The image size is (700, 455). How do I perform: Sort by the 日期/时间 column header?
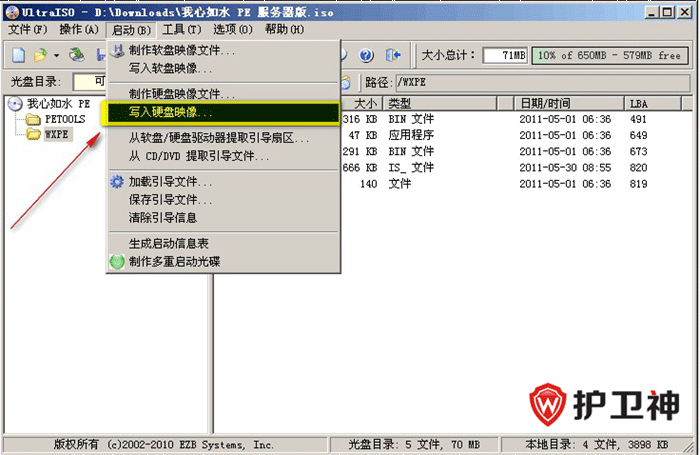(x=569, y=104)
